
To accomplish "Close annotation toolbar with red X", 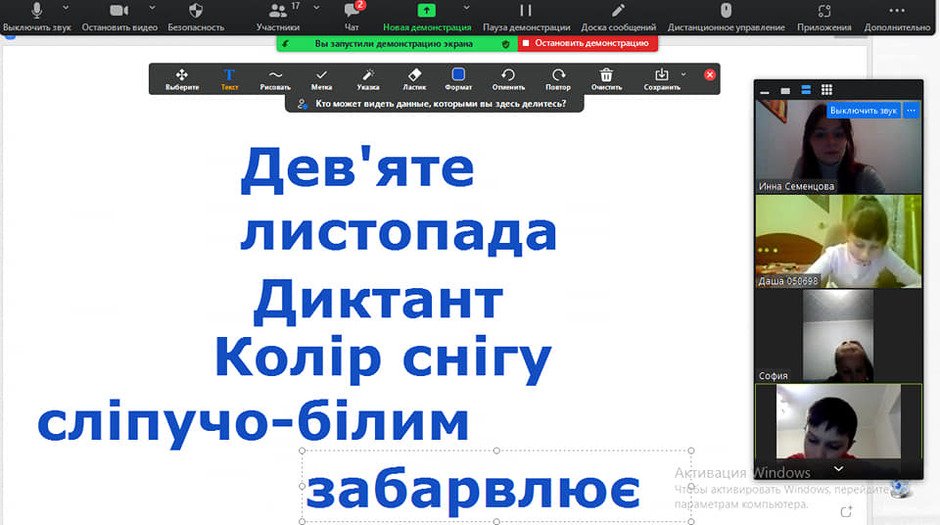I will (x=710, y=75).
